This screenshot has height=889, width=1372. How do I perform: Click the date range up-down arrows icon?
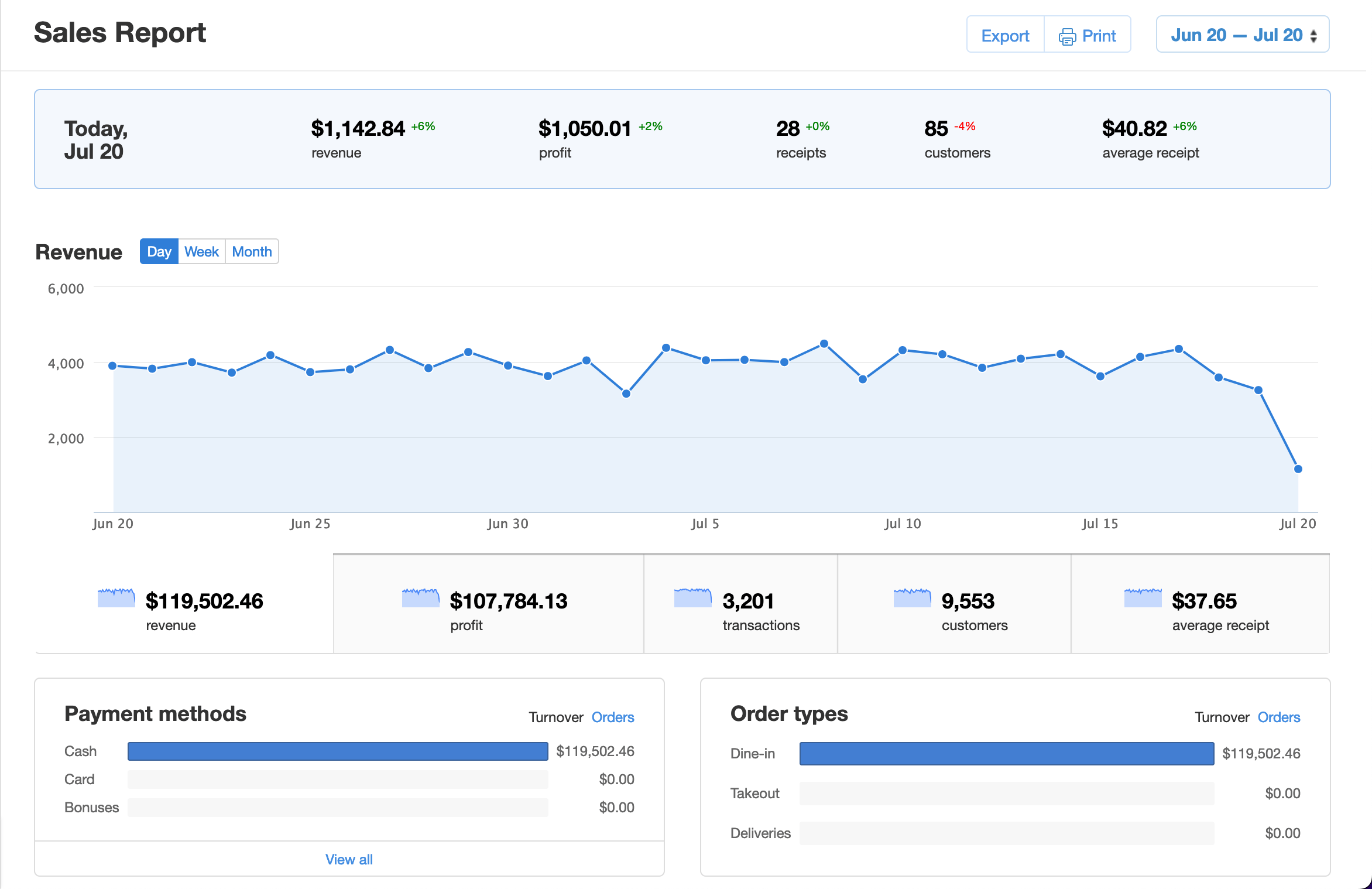[1313, 36]
